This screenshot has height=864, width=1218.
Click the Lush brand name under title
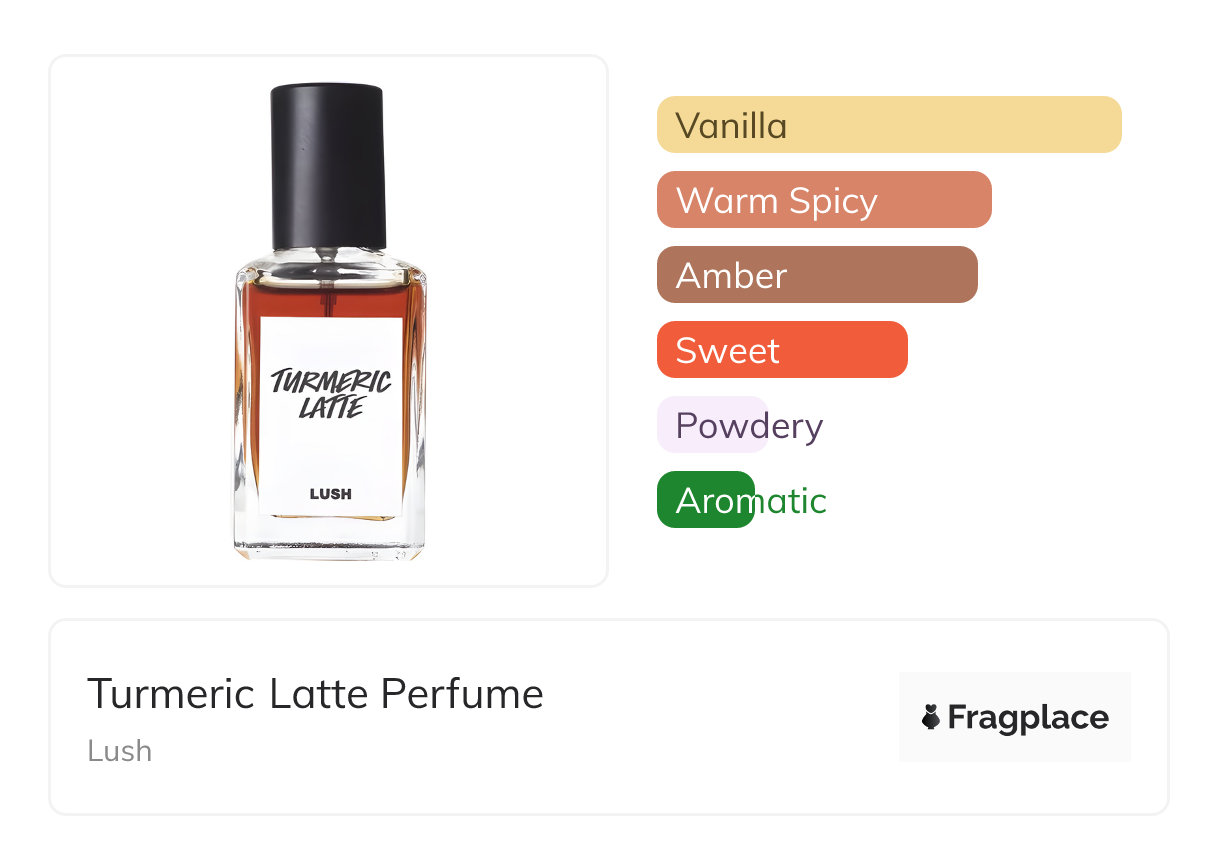[120, 750]
